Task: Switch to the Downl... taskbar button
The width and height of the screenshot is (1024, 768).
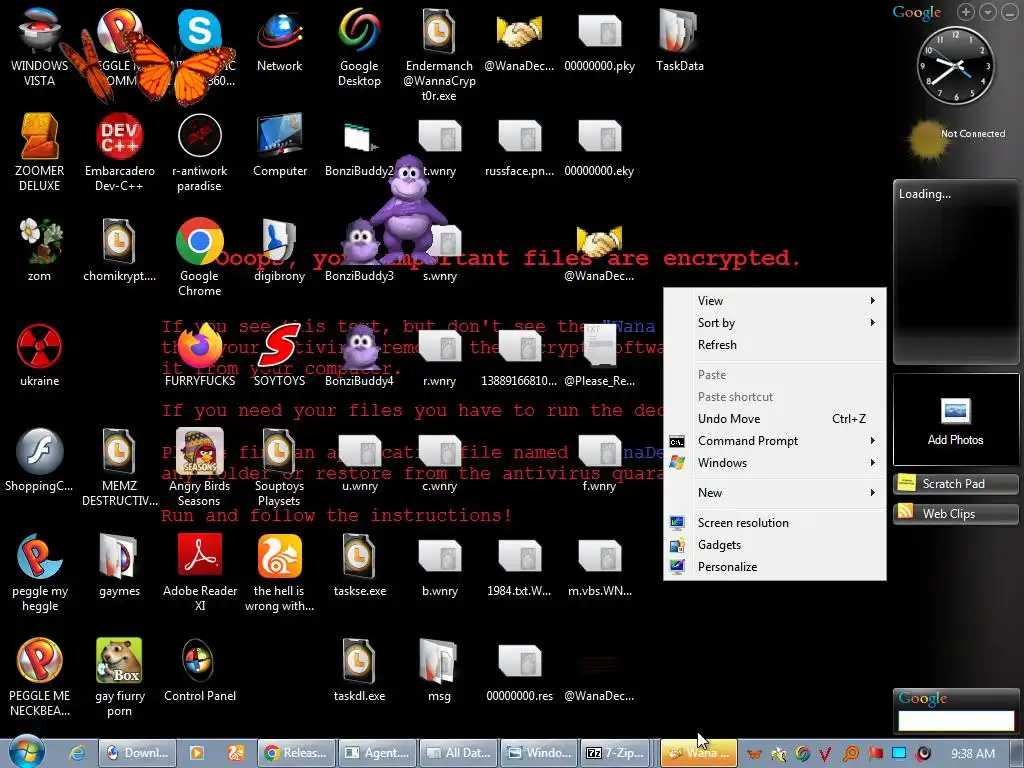Action: coord(138,753)
